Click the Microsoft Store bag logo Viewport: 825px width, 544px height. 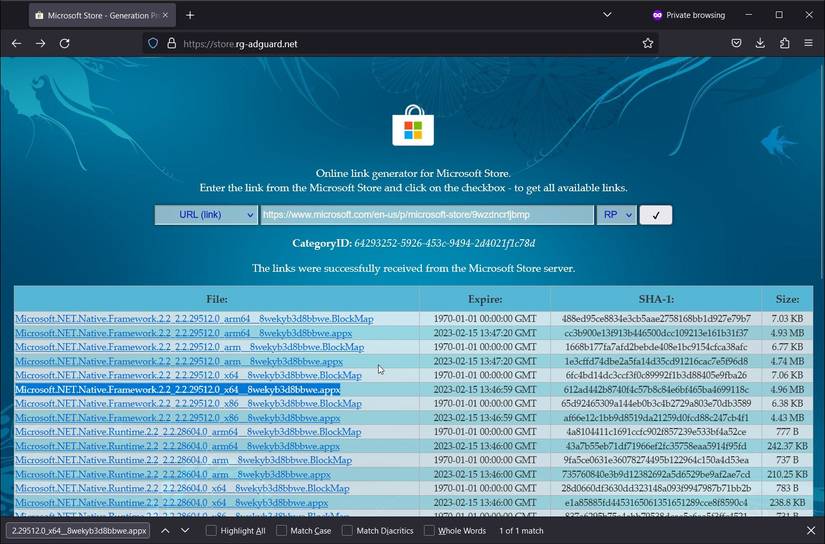click(x=413, y=125)
